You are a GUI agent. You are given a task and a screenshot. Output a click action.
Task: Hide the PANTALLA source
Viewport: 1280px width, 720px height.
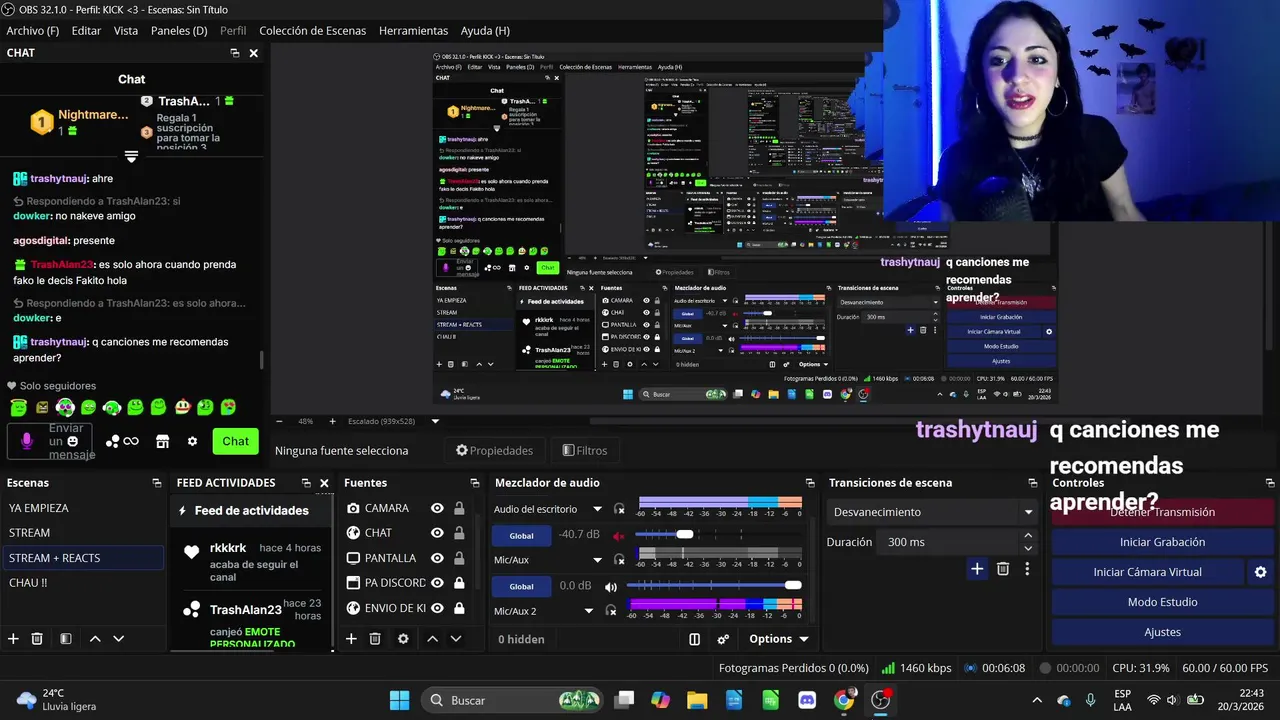[x=437, y=558]
